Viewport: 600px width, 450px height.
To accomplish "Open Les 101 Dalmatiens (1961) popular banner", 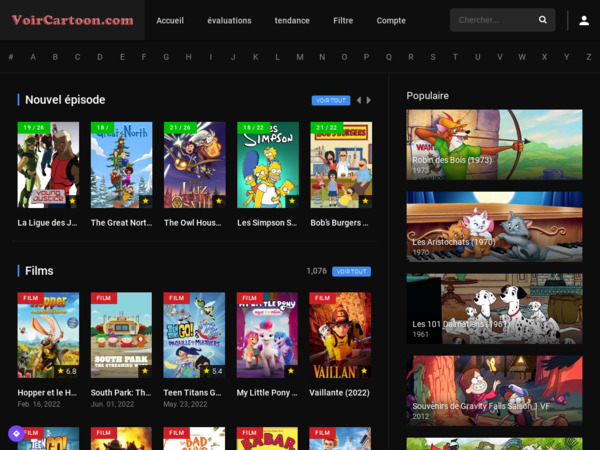I will click(494, 308).
